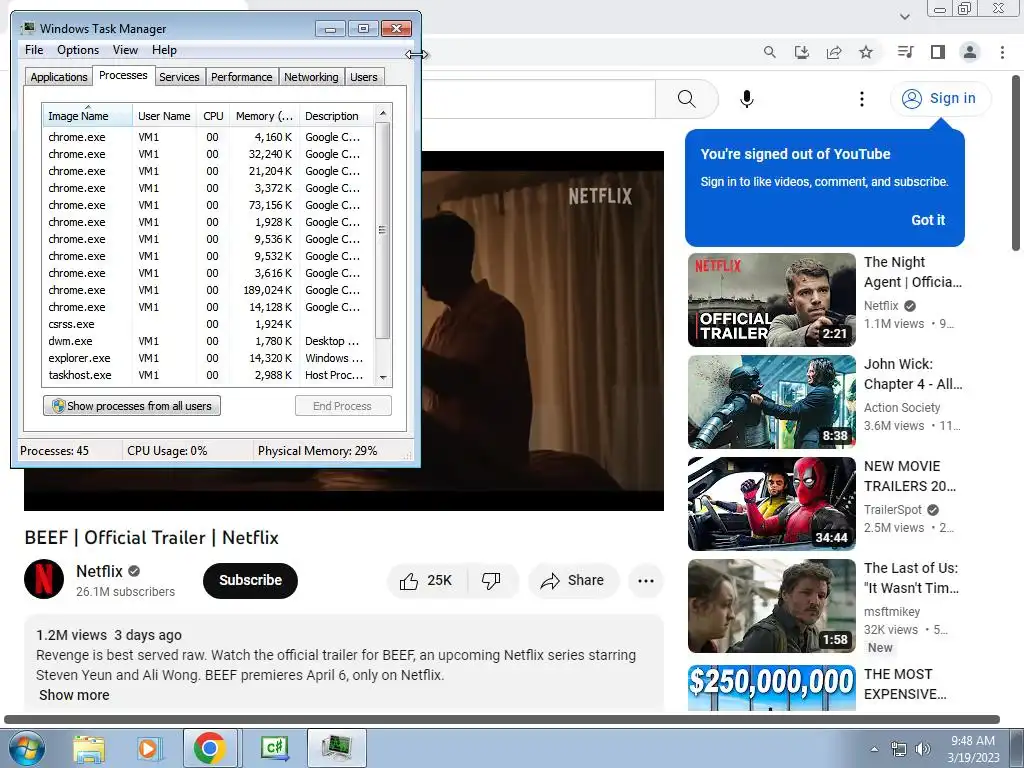Image resolution: width=1024 pixels, height=768 pixels.
Task: Open Task Manager File menu
Action: coord(34,50)
